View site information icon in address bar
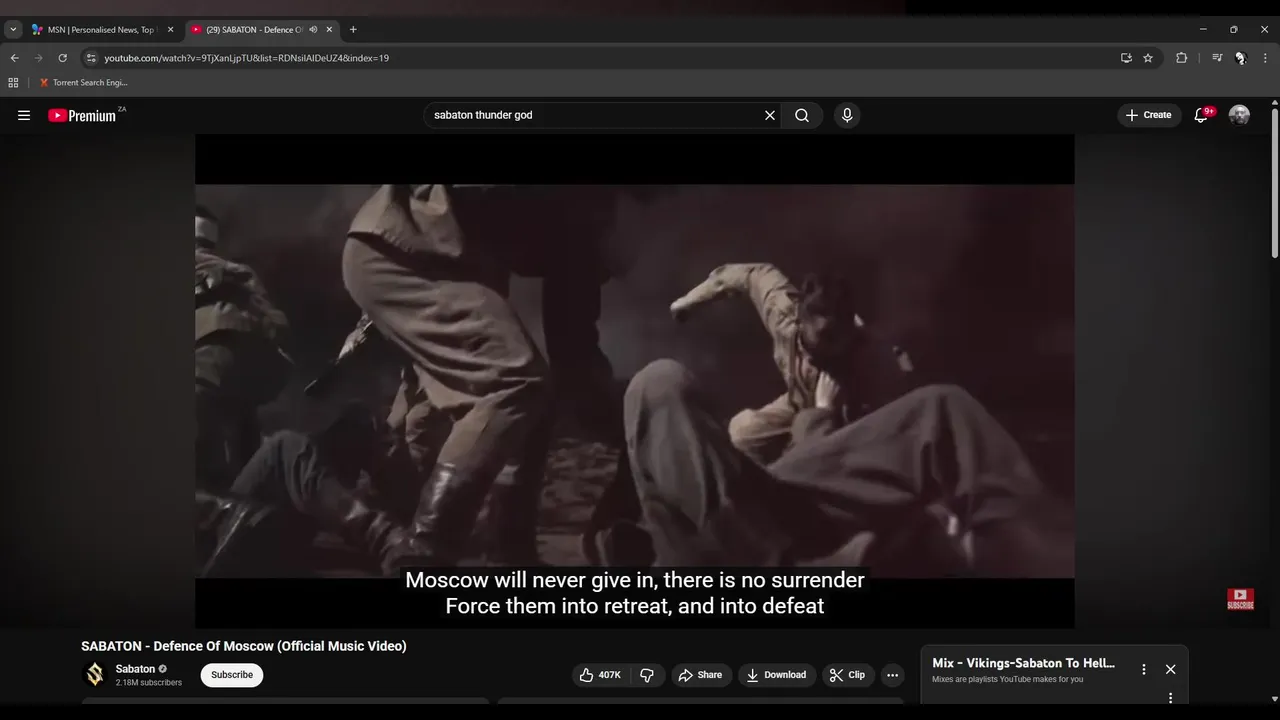 coord(91,58)
